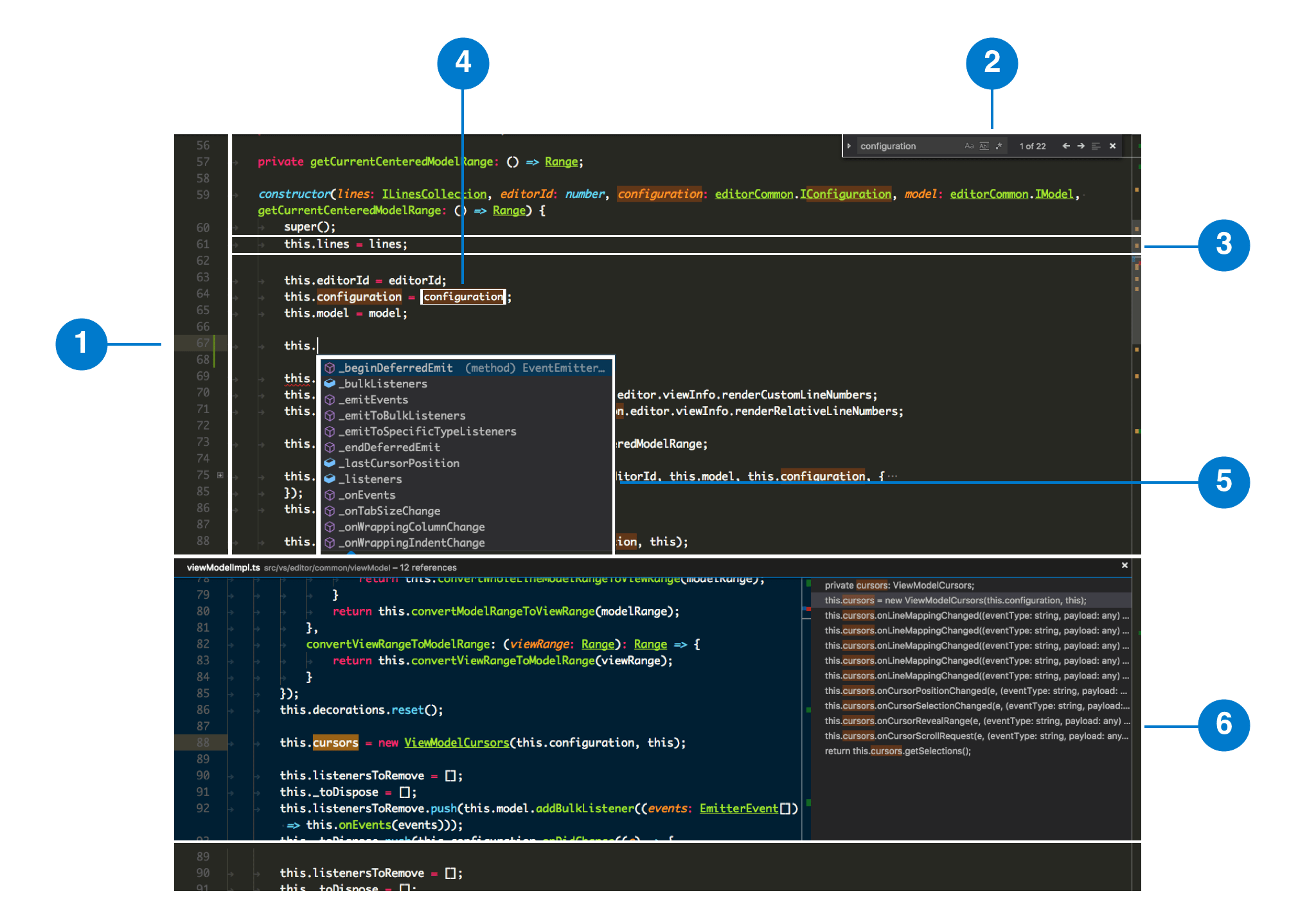Click Find in Selection icon

click(x=1096, y=146)
